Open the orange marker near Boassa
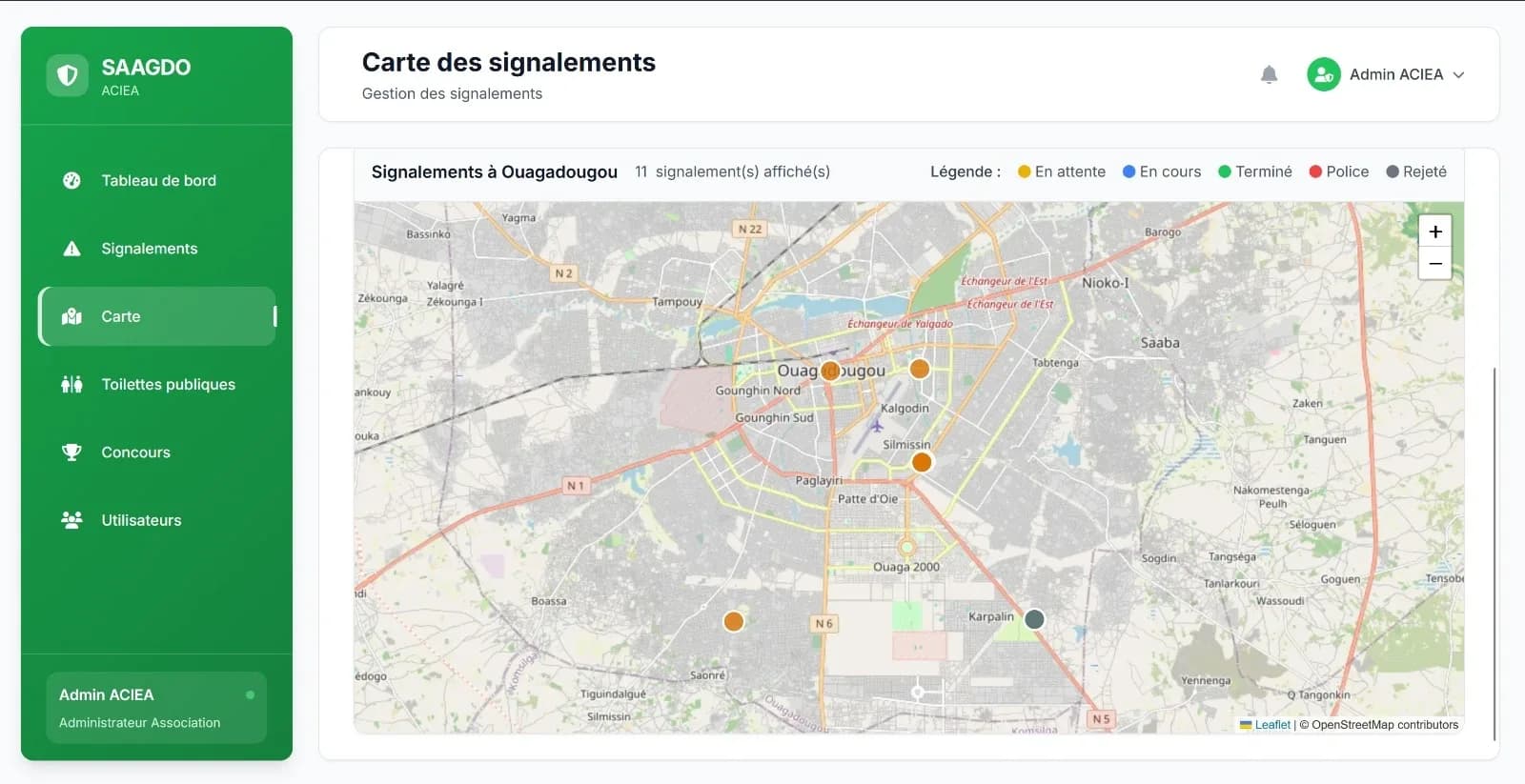This screenshot has height=784, width=1525. tap(733, 621)
